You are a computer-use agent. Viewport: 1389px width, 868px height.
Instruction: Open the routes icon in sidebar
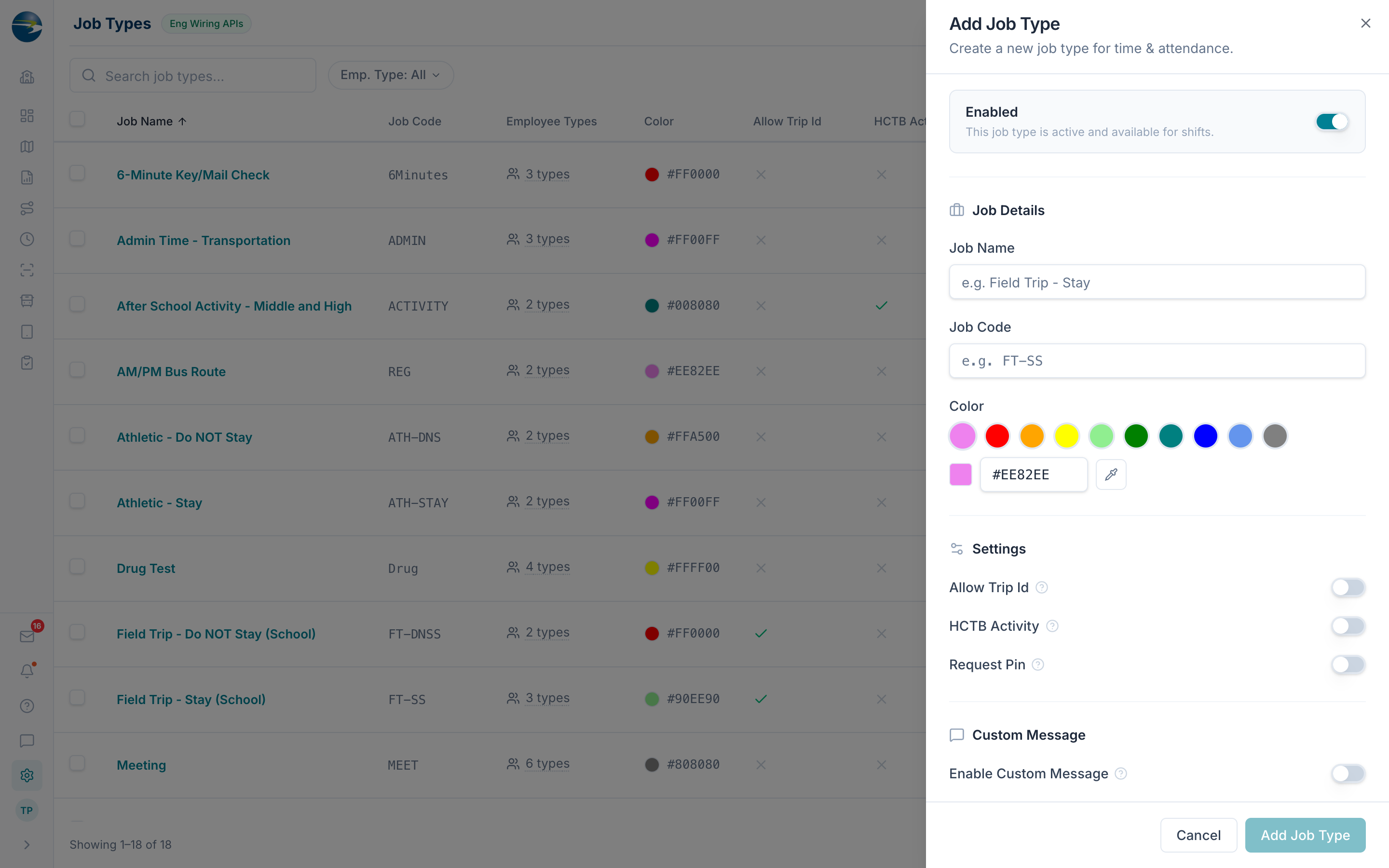27,208
